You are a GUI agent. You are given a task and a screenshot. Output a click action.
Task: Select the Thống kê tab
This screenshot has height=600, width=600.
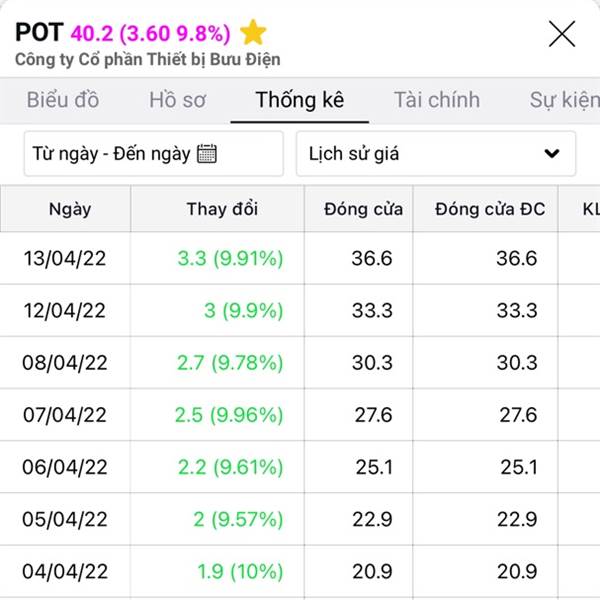pyautogui.click(x=299, y=100)
